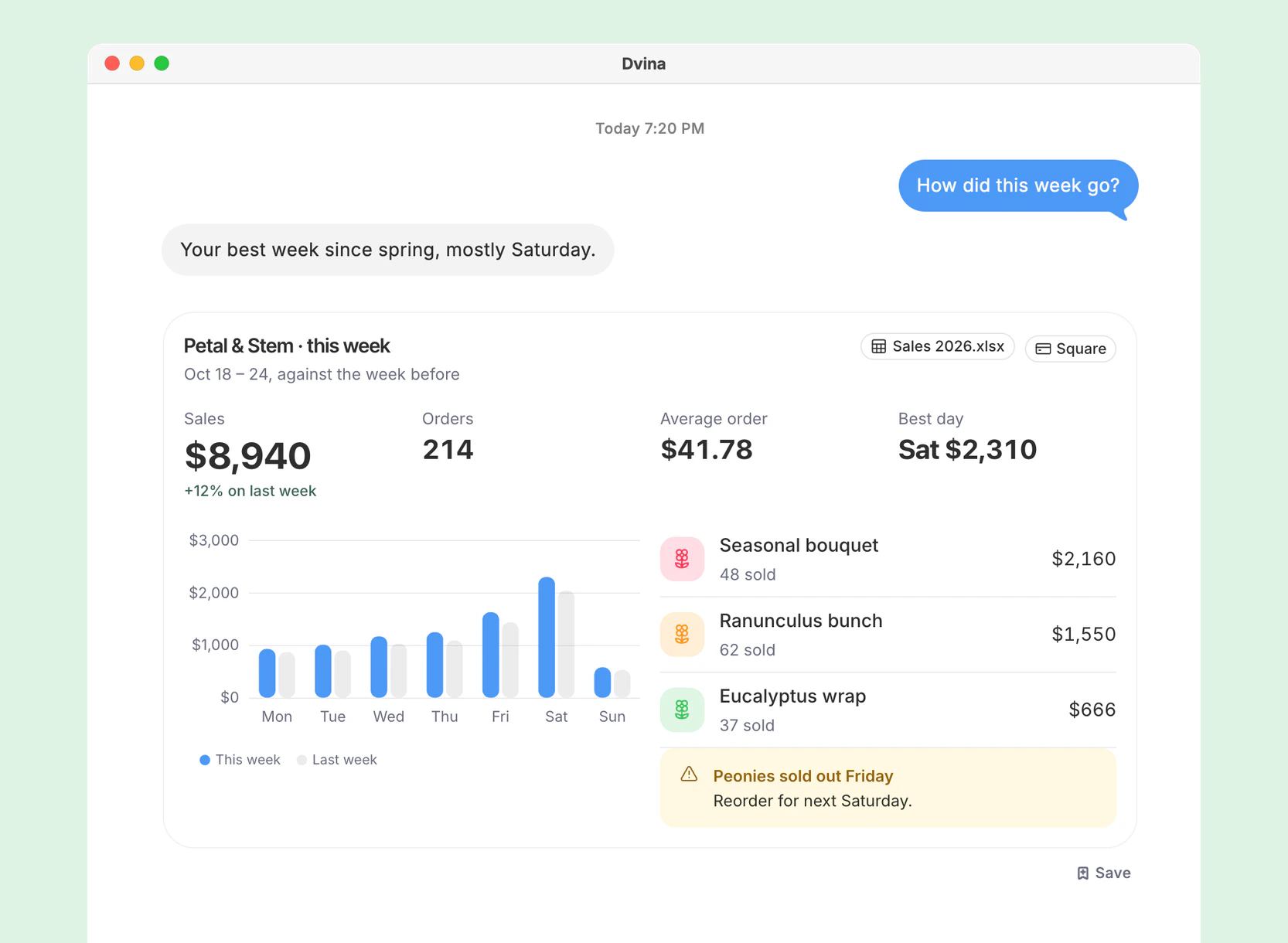
Task: Click the 'Sat $2,310' best day value
Action: (967, 450)
